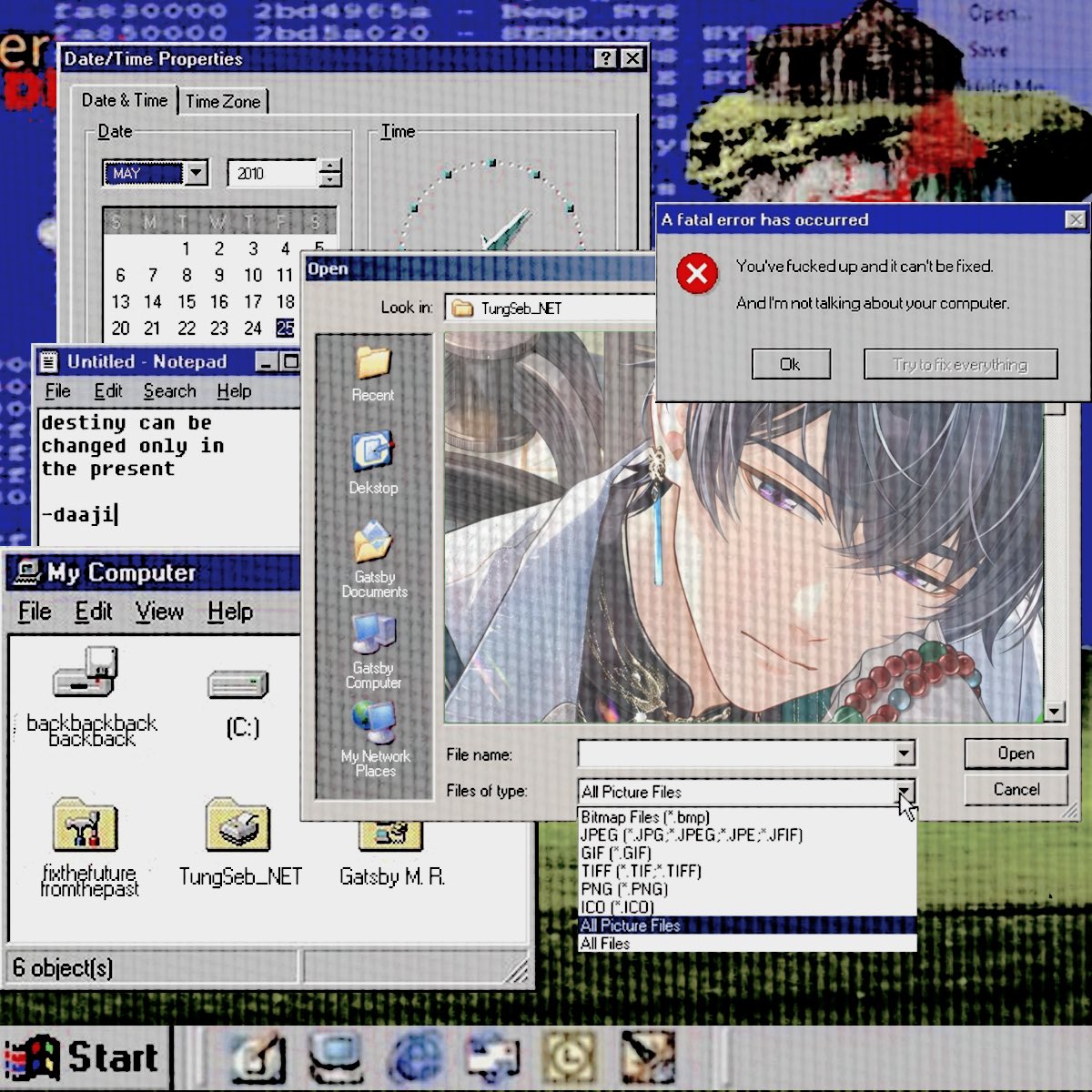This screenshot has height=1092, width=1092.
Task: Increase the year 2010 with up arrow
Action: (x=329, y=166)
